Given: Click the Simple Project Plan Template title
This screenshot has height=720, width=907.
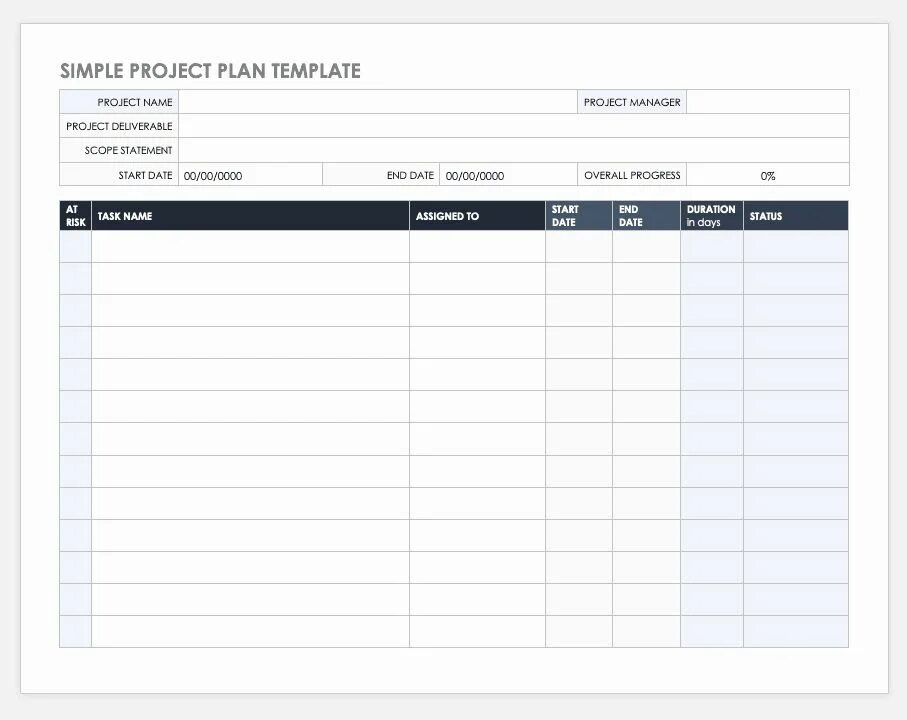Looking at the screenshot, I should tap(211, 71).
